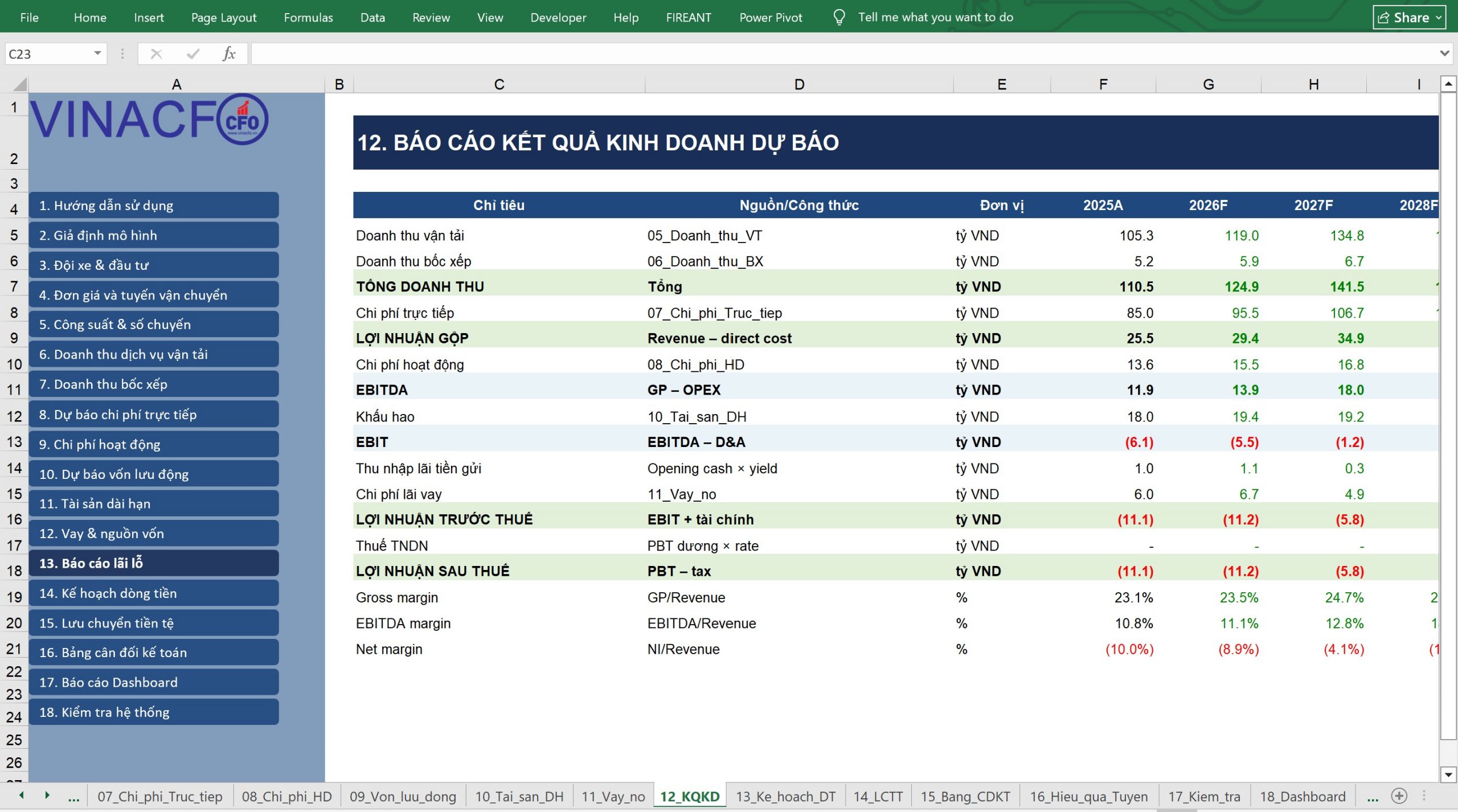Switch to sheet tab 09_Von_luu_dong
The image size is (1458, 812).
[403, 796]
